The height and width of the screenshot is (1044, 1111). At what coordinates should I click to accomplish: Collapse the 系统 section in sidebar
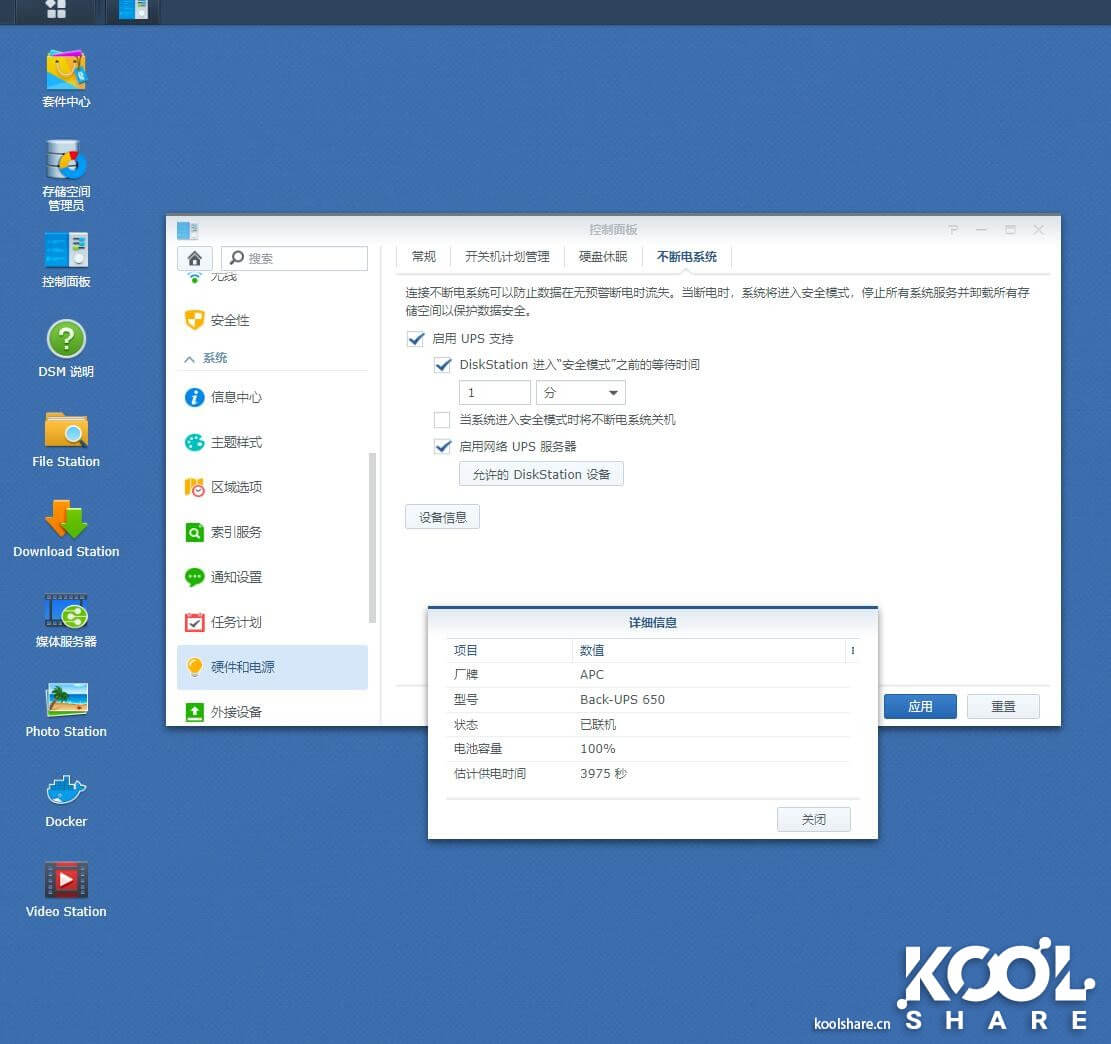tap(190, 358)
